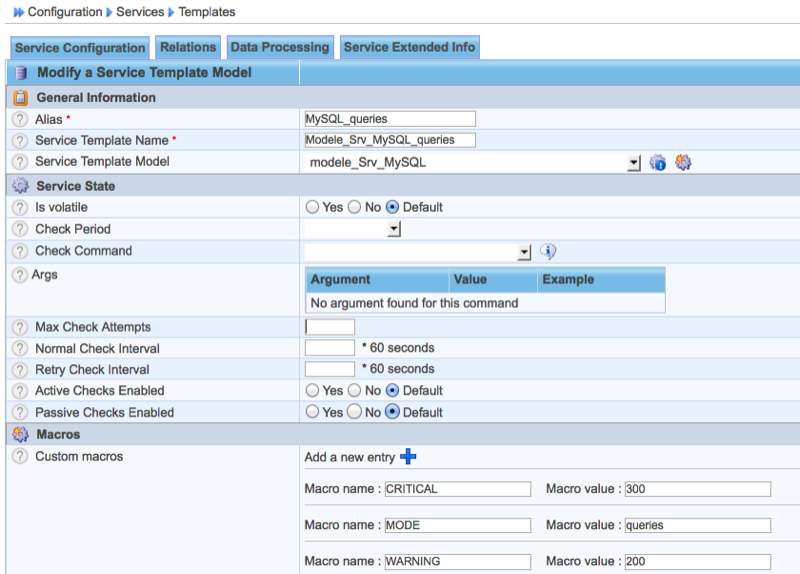
Task: Add a new custom macro entry
Action: point(408,457)
